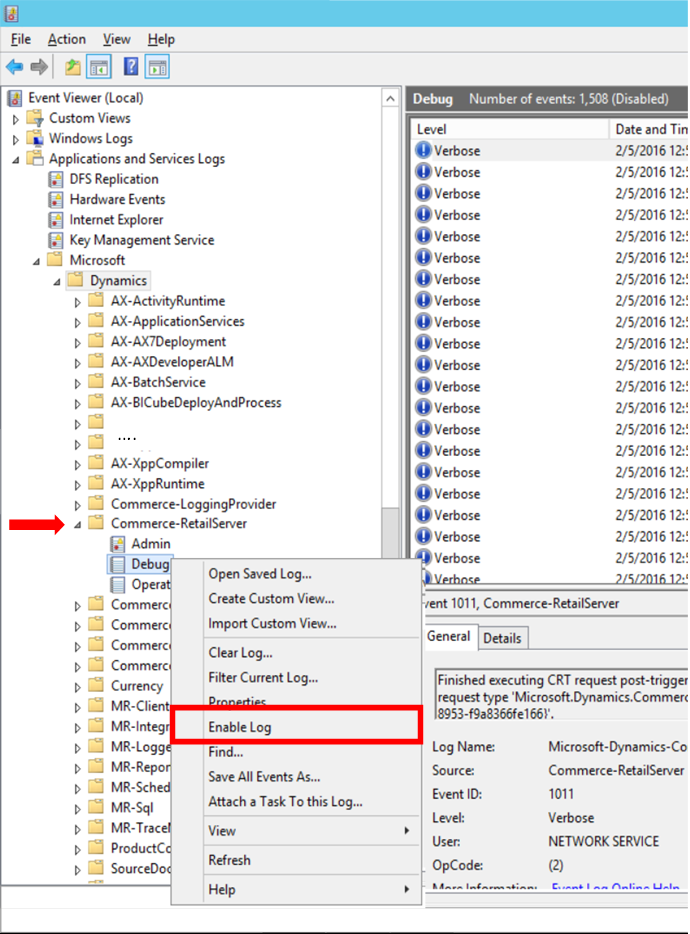The image size is (690, 934).
Task: Click the Custom Views folder icon
Action: [x=36, y=118]
